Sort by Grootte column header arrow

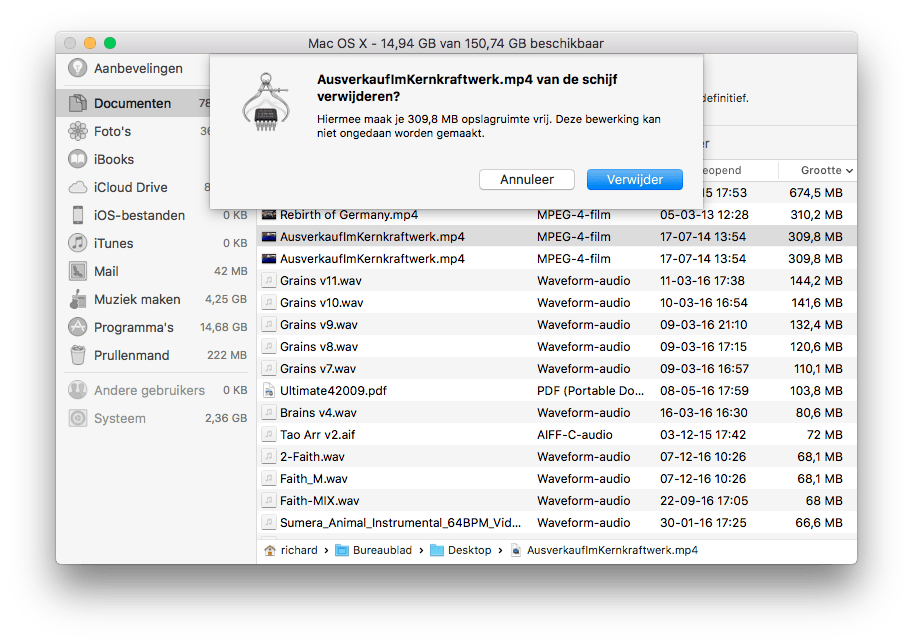pyautogui.click(x=850, y=171)
